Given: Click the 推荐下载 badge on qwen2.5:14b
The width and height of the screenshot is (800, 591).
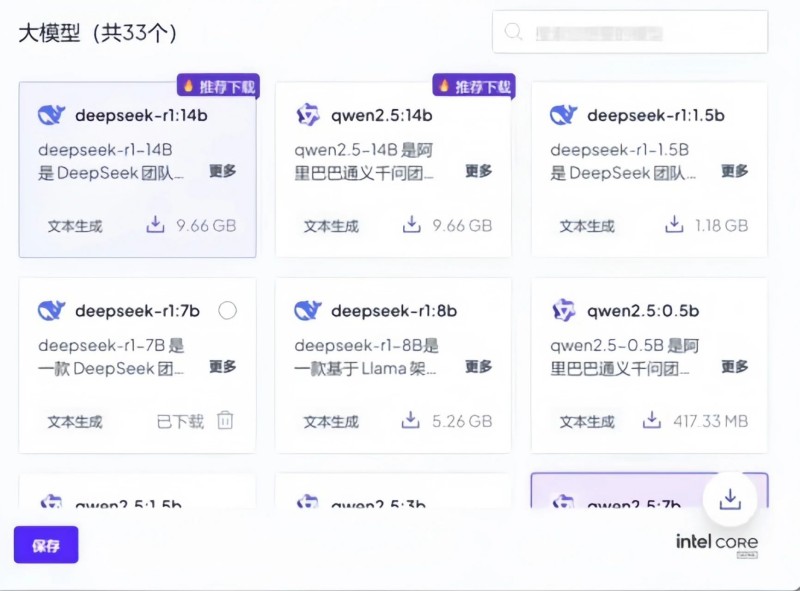Looking at the screenshot, I should pos(473,85).
